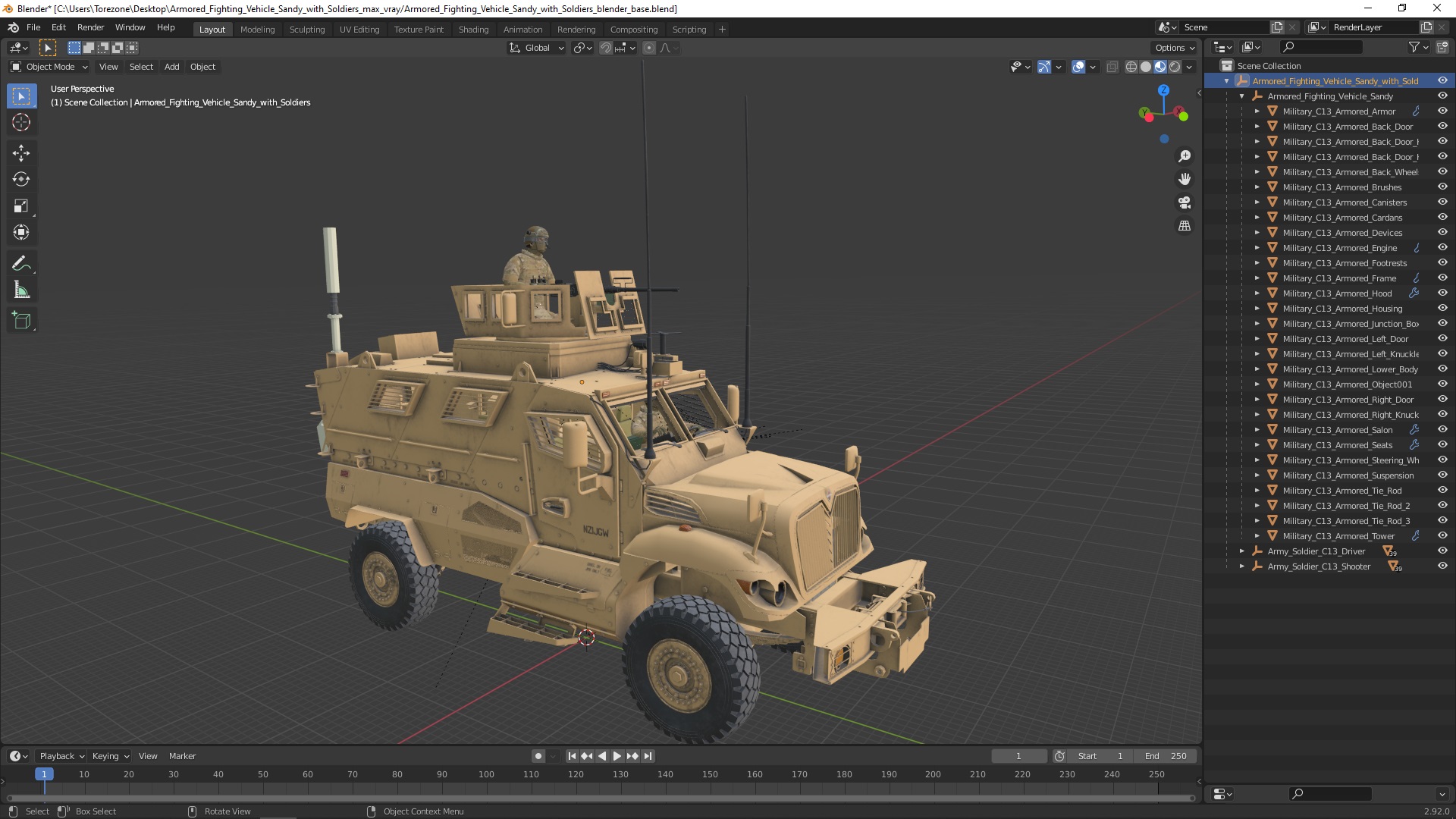Toggle snapping magnet in the header
This screenshot has height=819, width=1456.
[605, 48]
